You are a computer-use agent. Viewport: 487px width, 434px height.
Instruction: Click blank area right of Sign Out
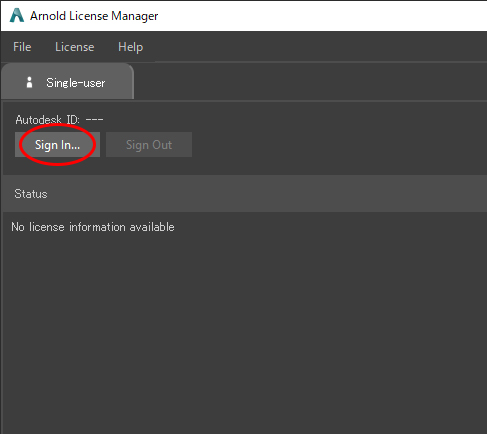tap(338, 145)
